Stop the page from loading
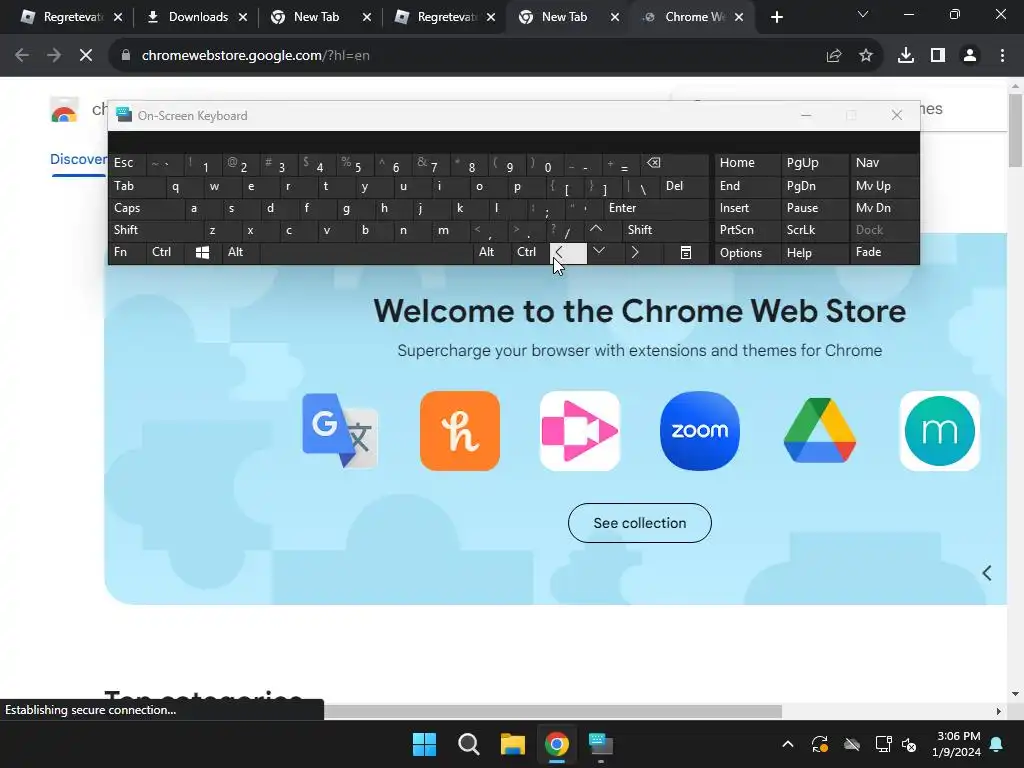 tap(86, 56)
